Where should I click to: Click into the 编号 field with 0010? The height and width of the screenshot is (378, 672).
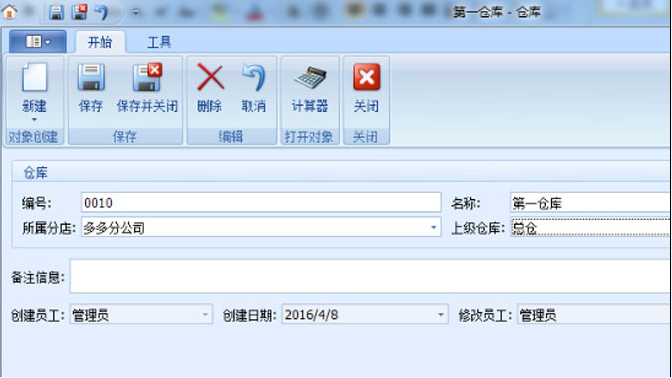click(x=261, y=202)
